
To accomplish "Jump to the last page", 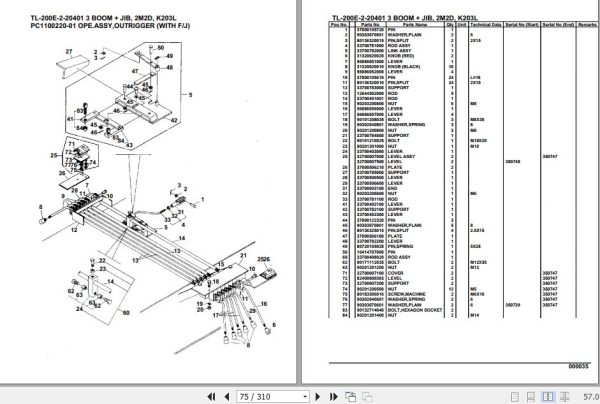I will pos(333,397).
